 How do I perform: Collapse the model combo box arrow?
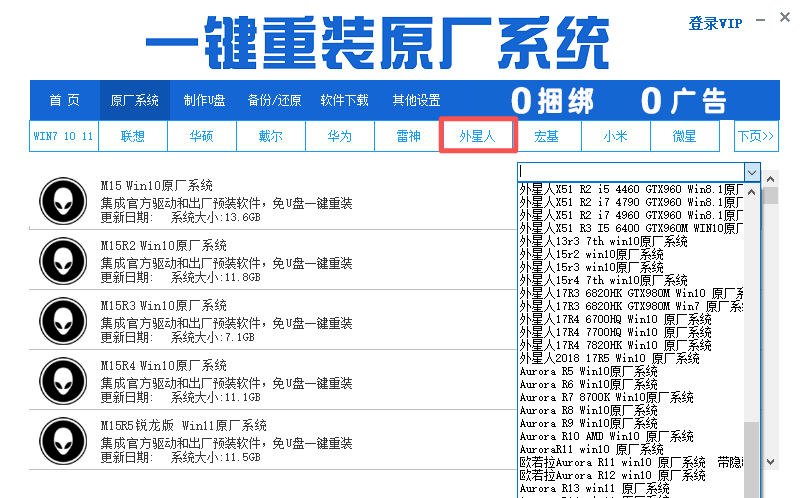point(752,172)
